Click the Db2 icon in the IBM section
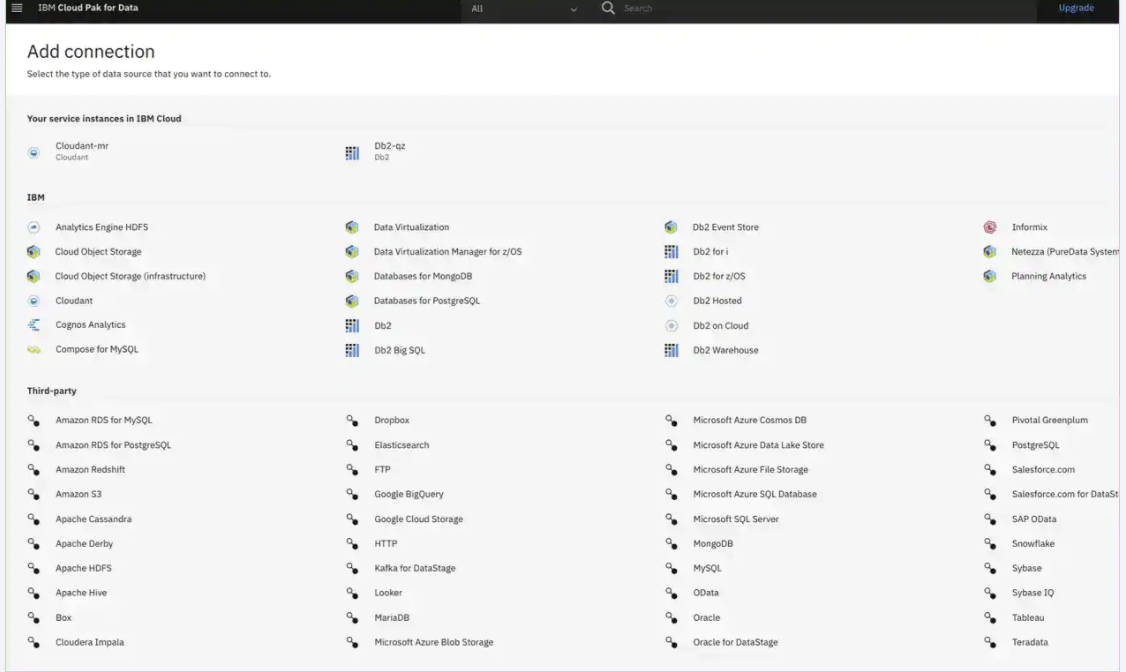This screenshot has width=1126, height=672. pos(352,326)
